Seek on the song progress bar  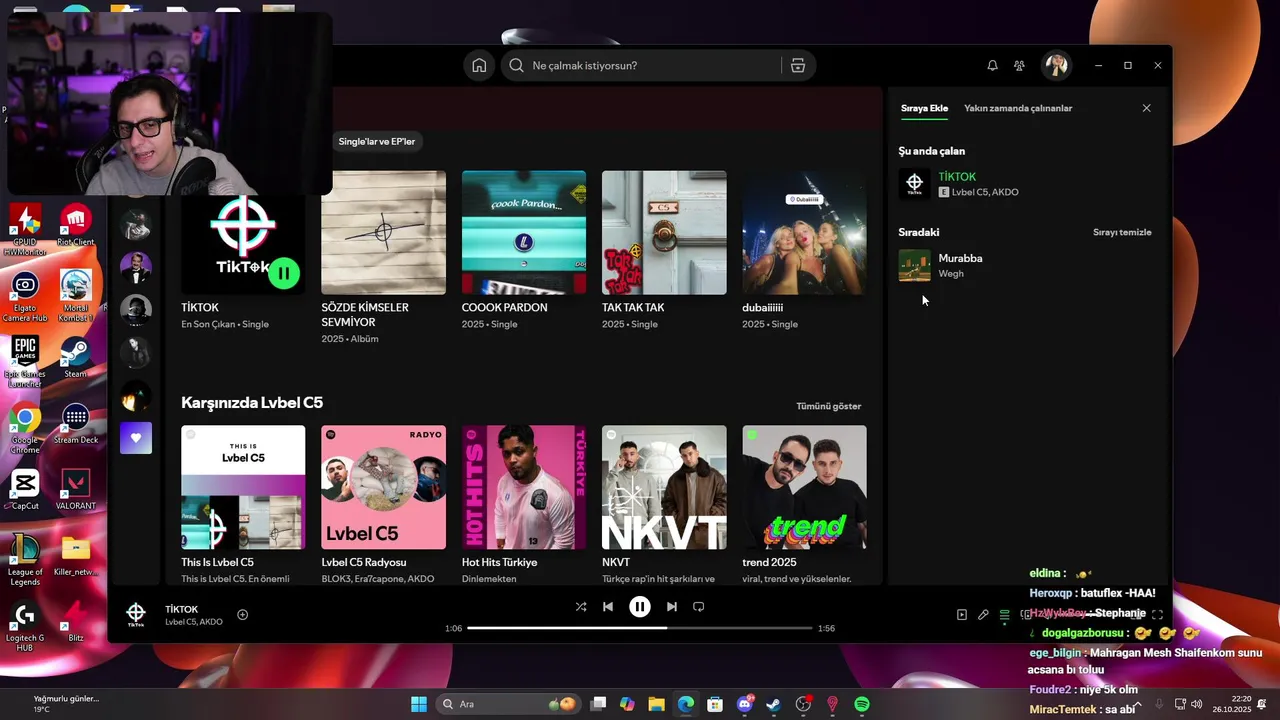click(640, 628)
